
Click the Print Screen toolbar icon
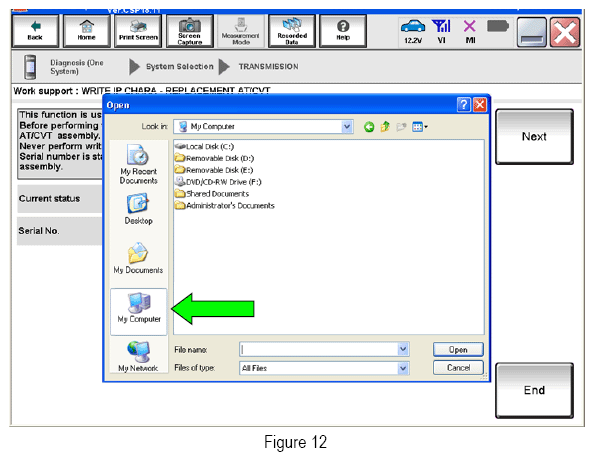point(138,31)
